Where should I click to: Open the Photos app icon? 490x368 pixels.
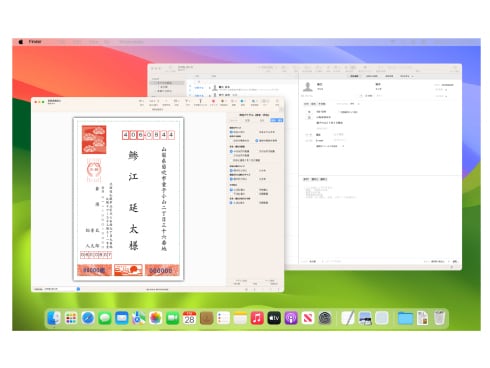(156, 318)
